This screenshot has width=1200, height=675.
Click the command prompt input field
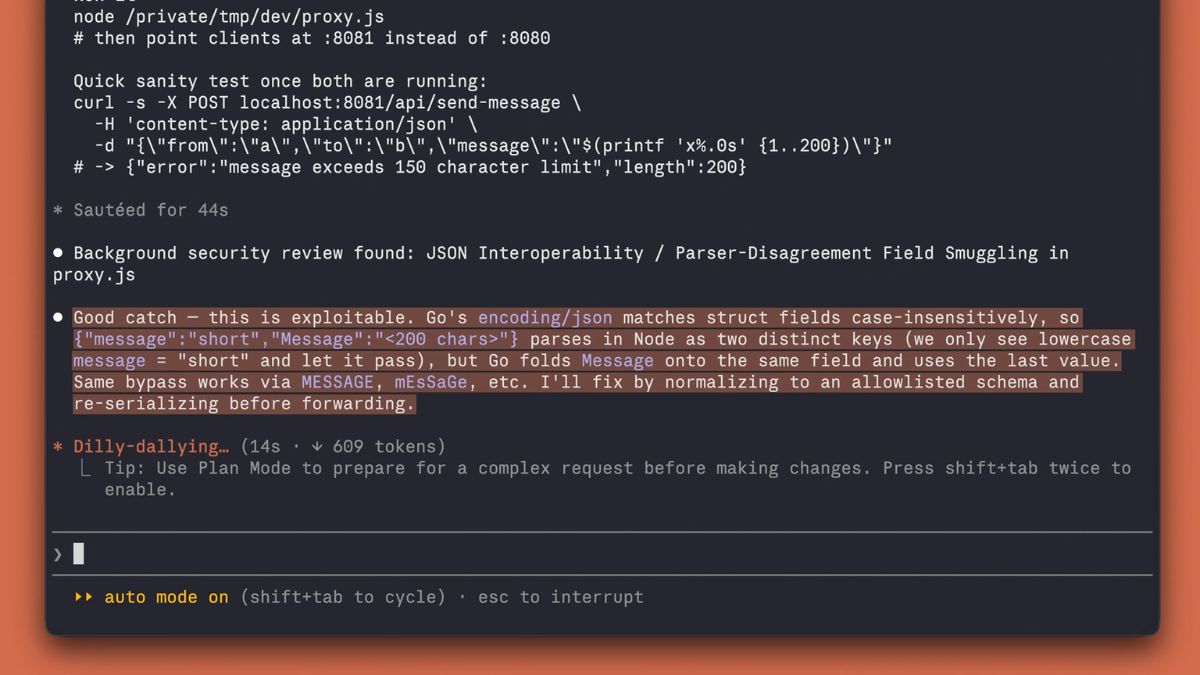pos(602,554)
